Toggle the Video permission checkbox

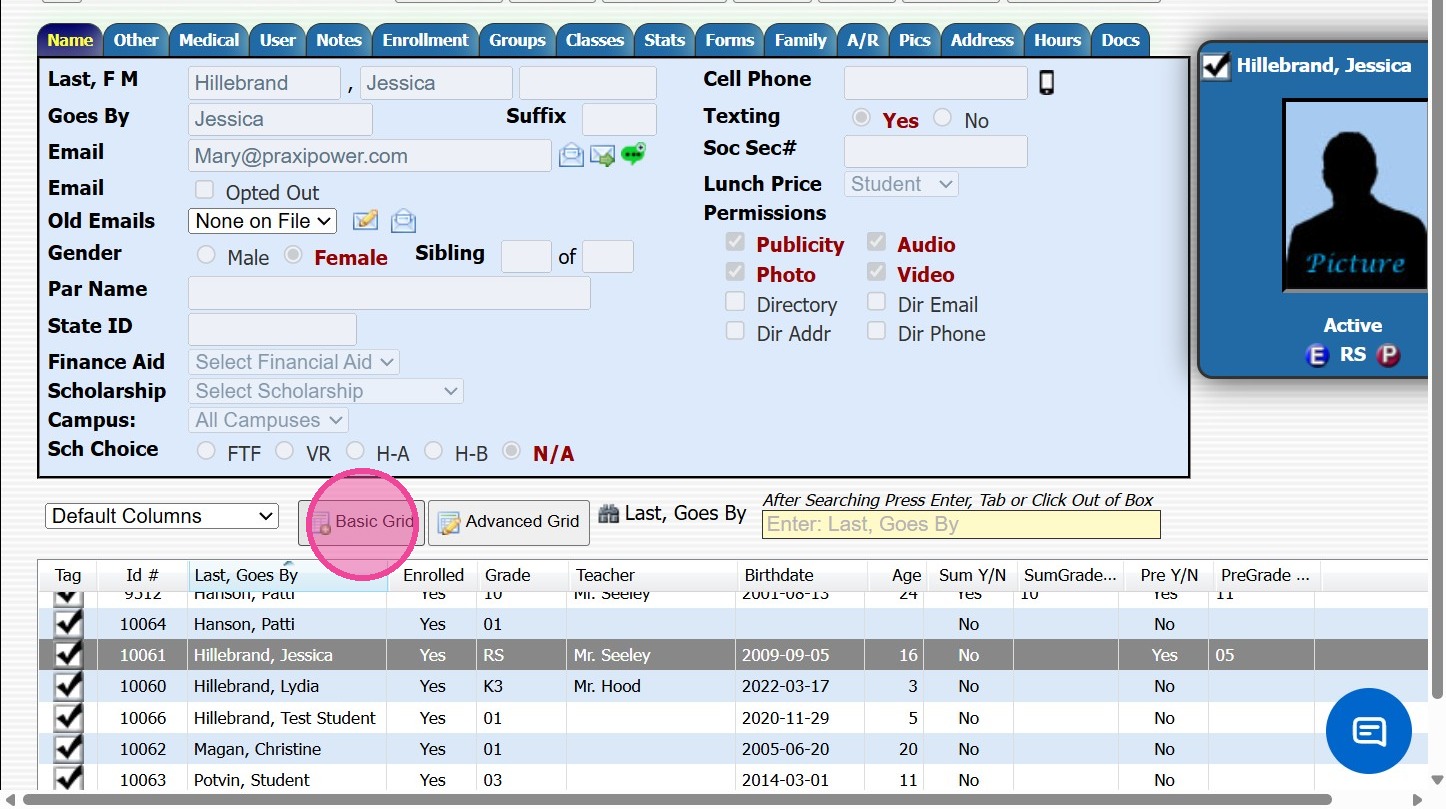[x=876, y=272]
